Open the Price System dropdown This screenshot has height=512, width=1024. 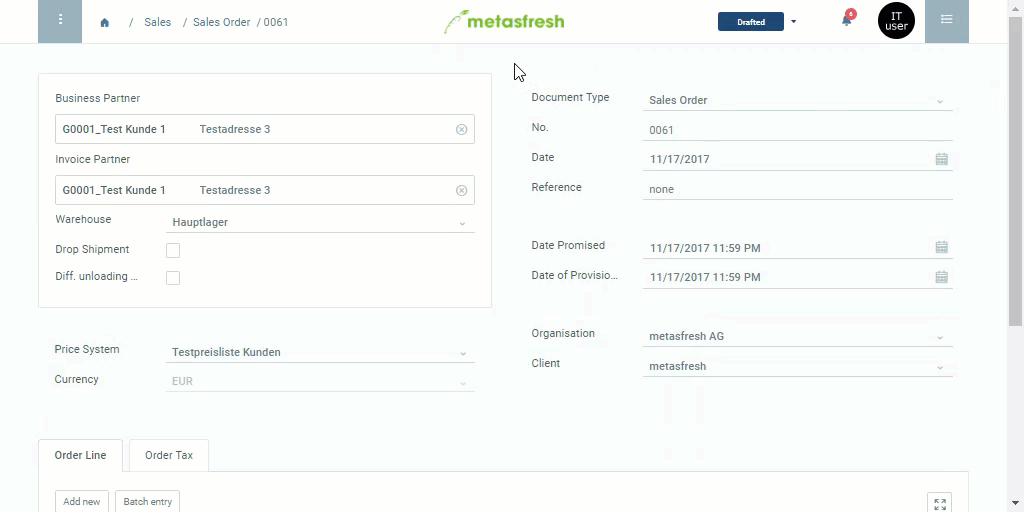[462, 353]
